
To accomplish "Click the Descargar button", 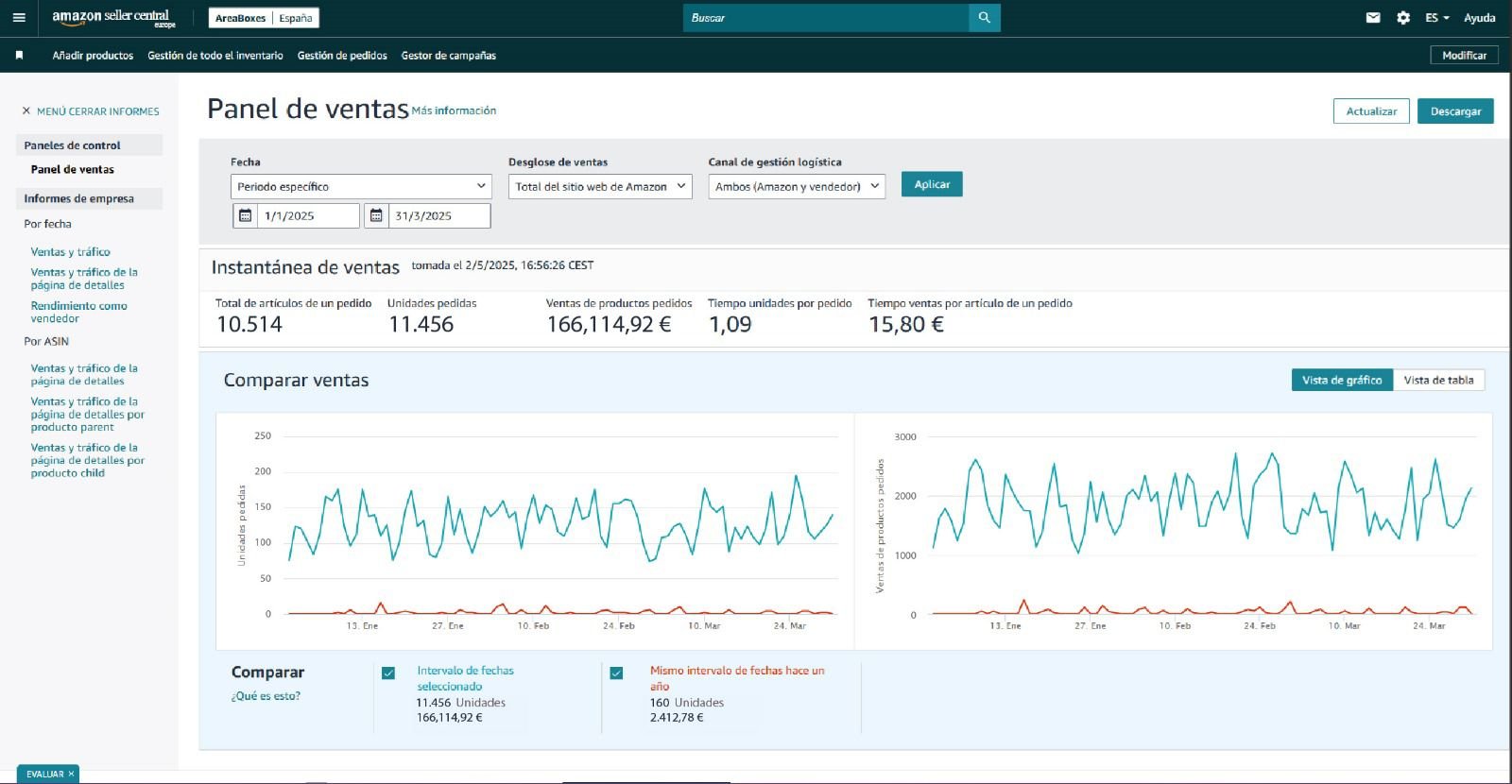I will click(x=1454, y=111).
